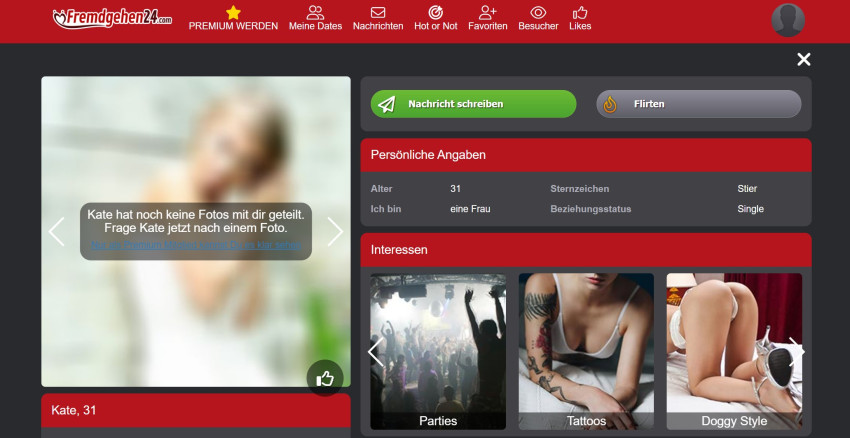
Task: Close the profile overlay
Action: tap(803, 60)
